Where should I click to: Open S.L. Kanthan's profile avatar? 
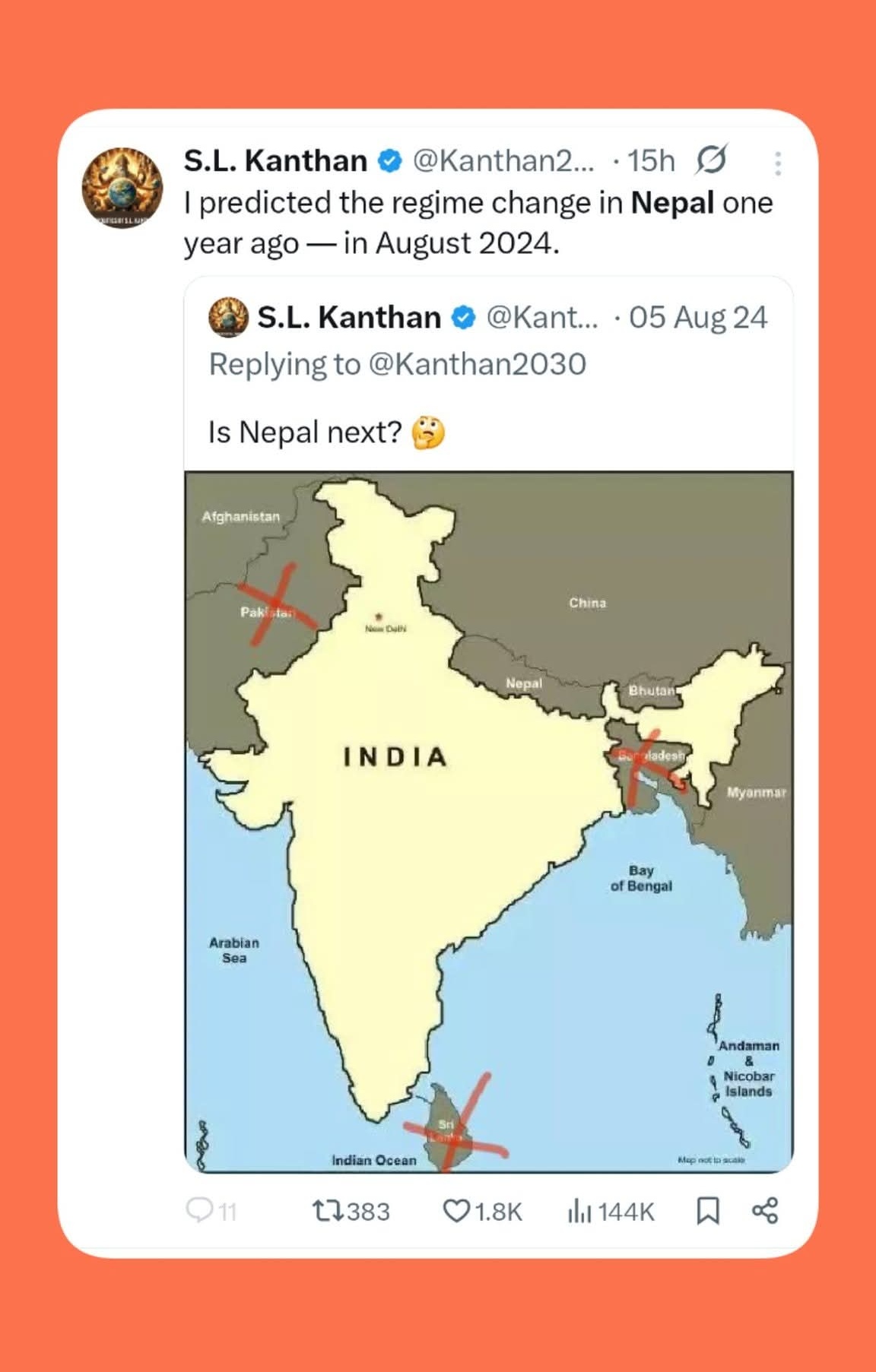[122, 189]
